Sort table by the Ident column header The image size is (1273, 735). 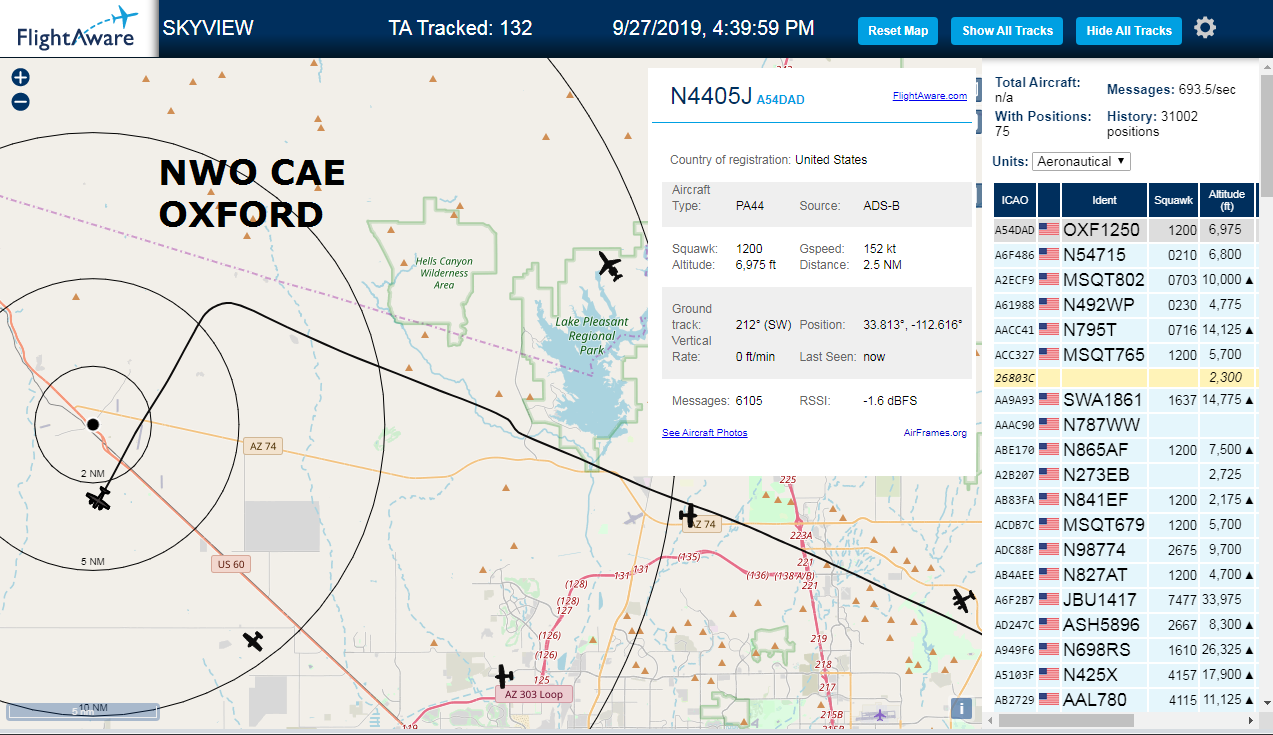tap(1104, 200)
